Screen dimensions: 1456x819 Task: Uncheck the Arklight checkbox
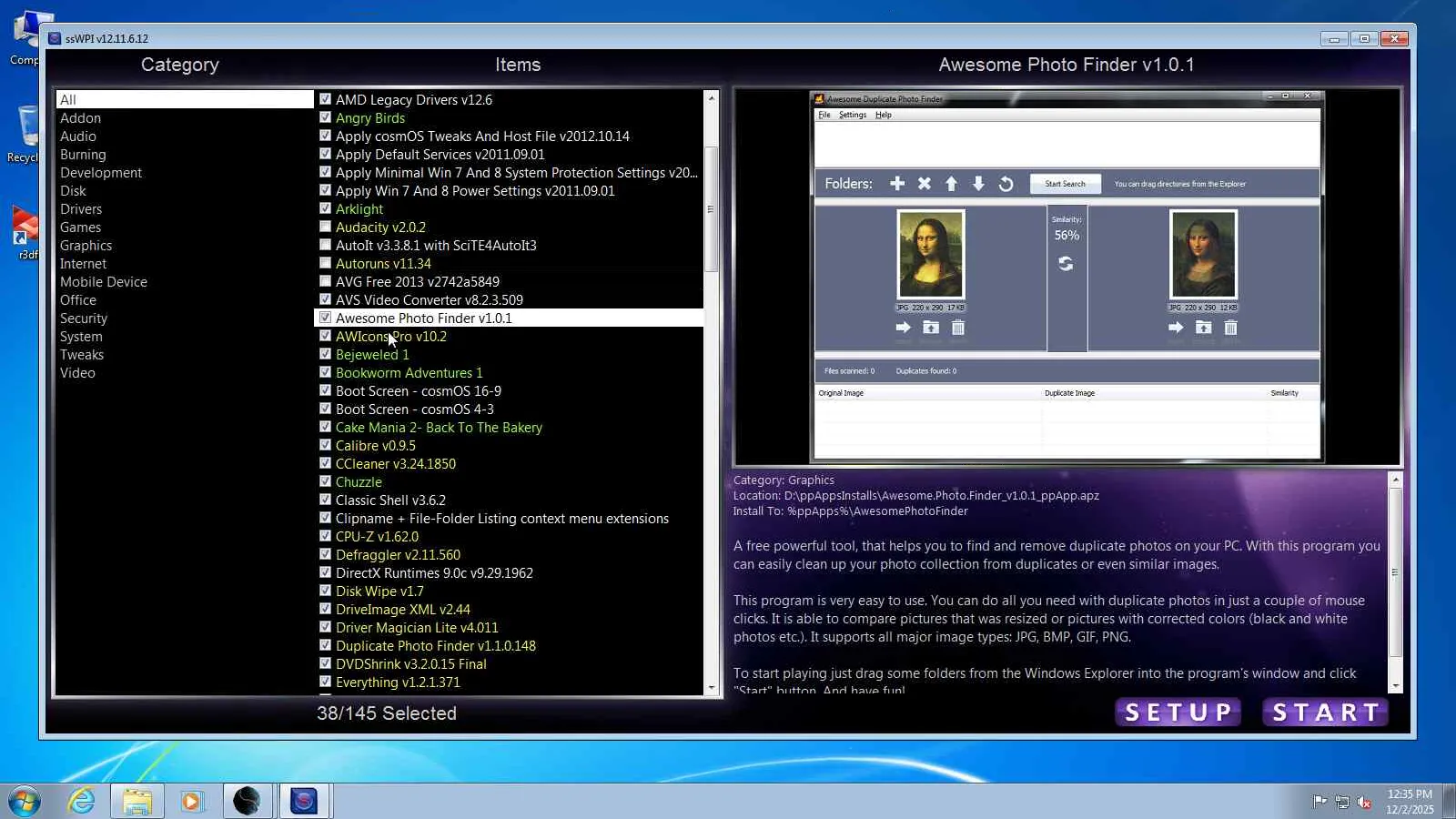(325, 208)
